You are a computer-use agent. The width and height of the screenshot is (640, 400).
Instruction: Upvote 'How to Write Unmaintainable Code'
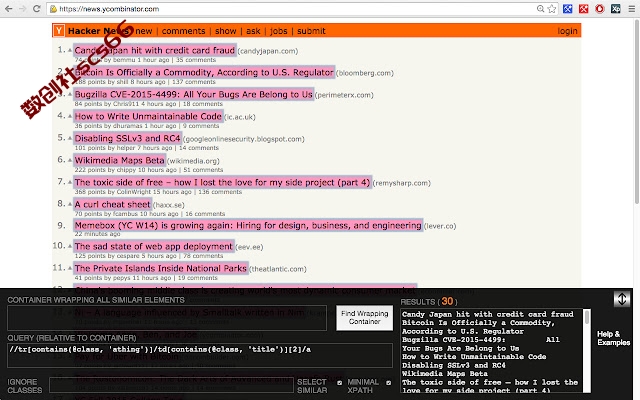click(70, 116)
